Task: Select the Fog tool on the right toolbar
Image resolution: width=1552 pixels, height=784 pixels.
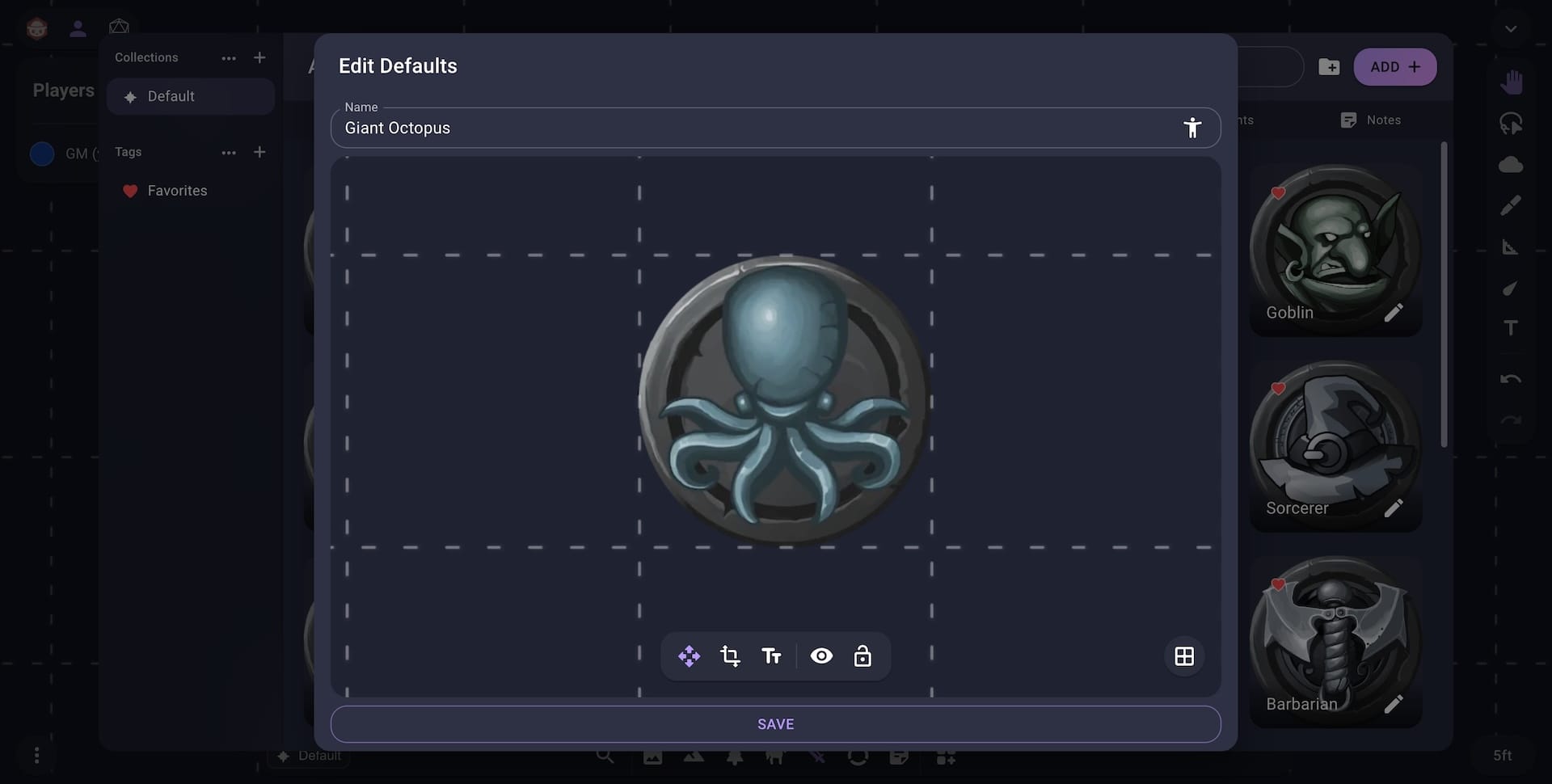Action: click(1511, 164)
